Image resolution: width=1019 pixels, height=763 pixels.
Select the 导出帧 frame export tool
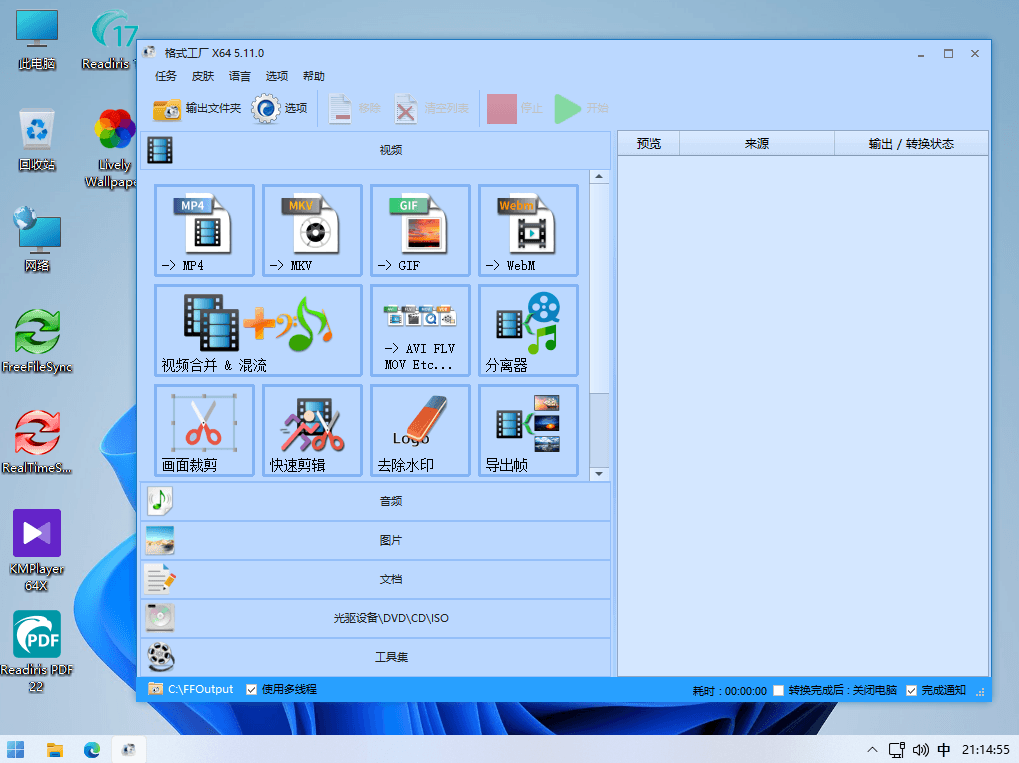point(528,430)
